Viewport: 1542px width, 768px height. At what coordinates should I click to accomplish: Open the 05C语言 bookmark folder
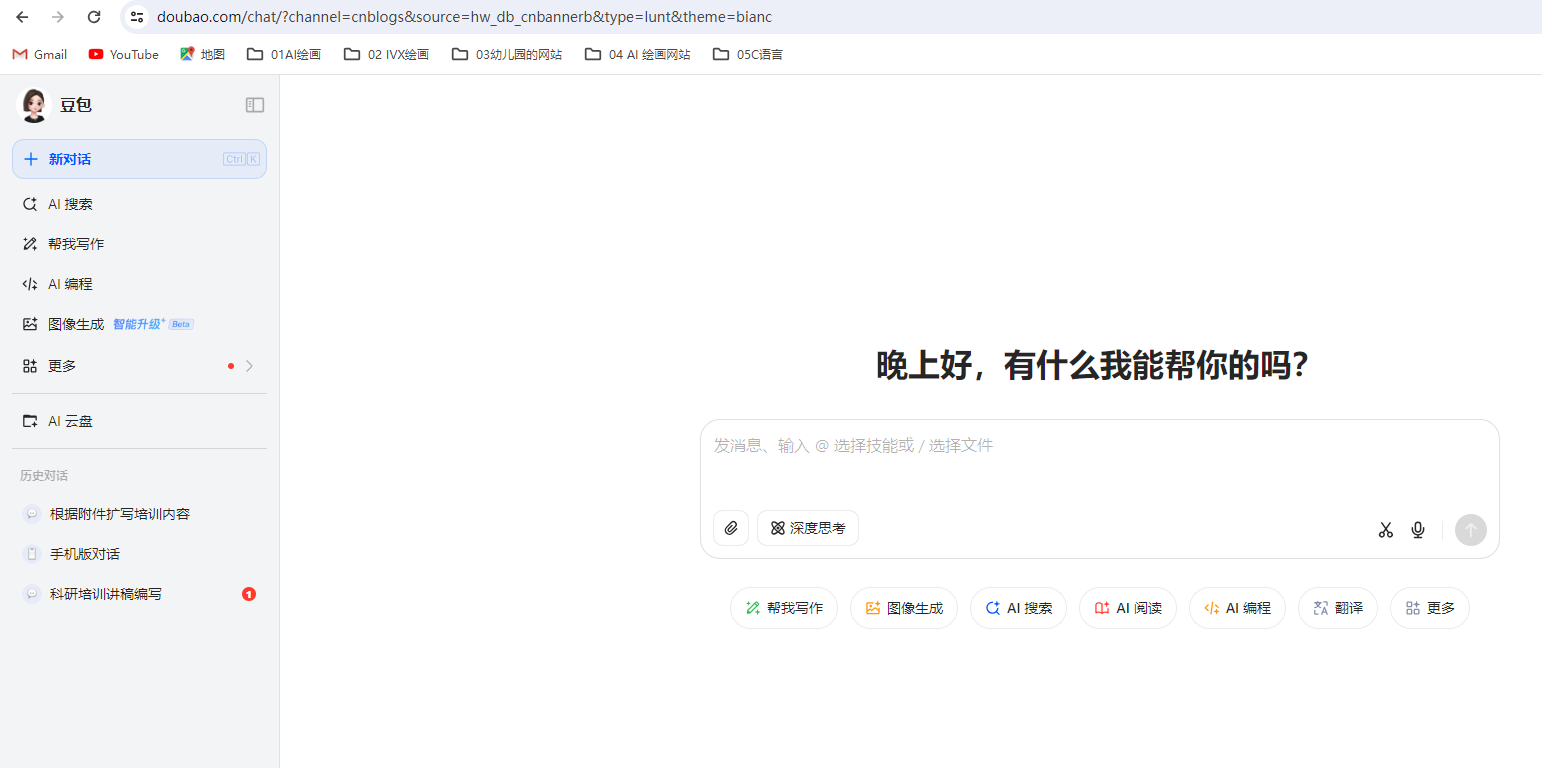[748, 54]
